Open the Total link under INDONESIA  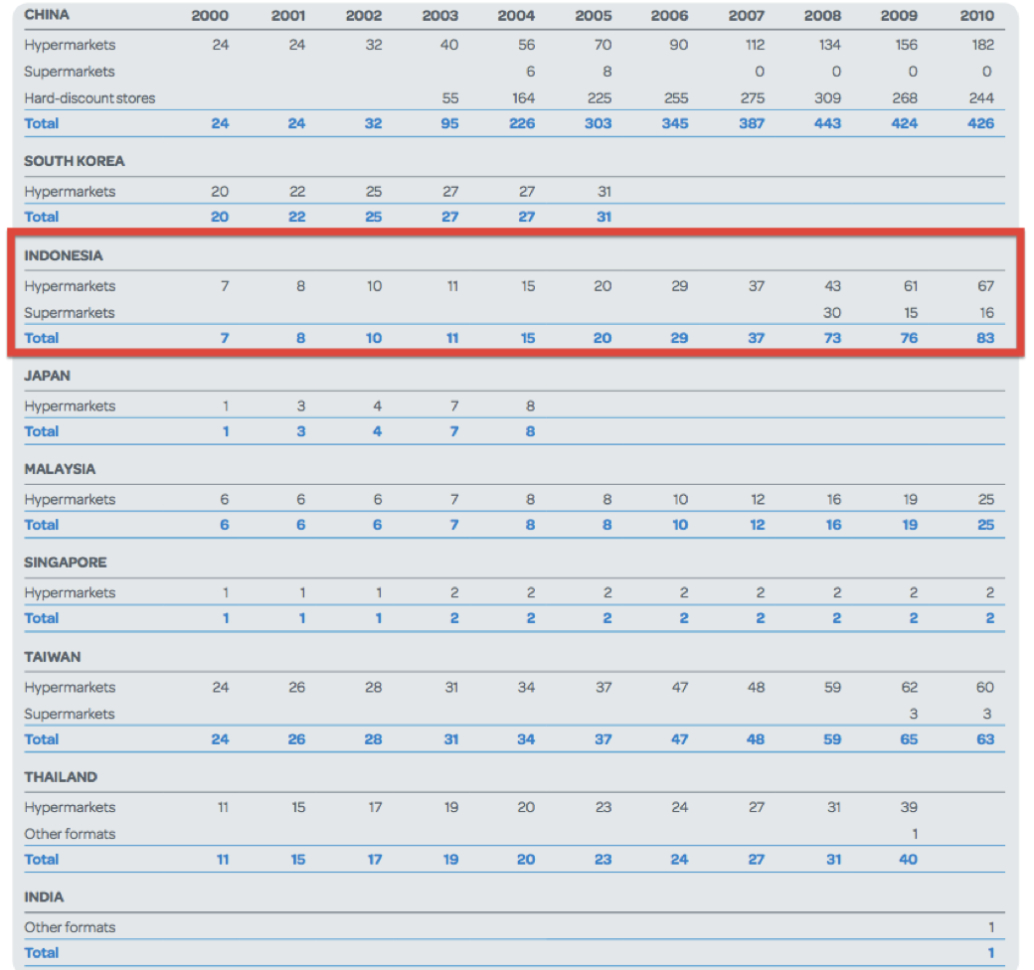[41, 338]
